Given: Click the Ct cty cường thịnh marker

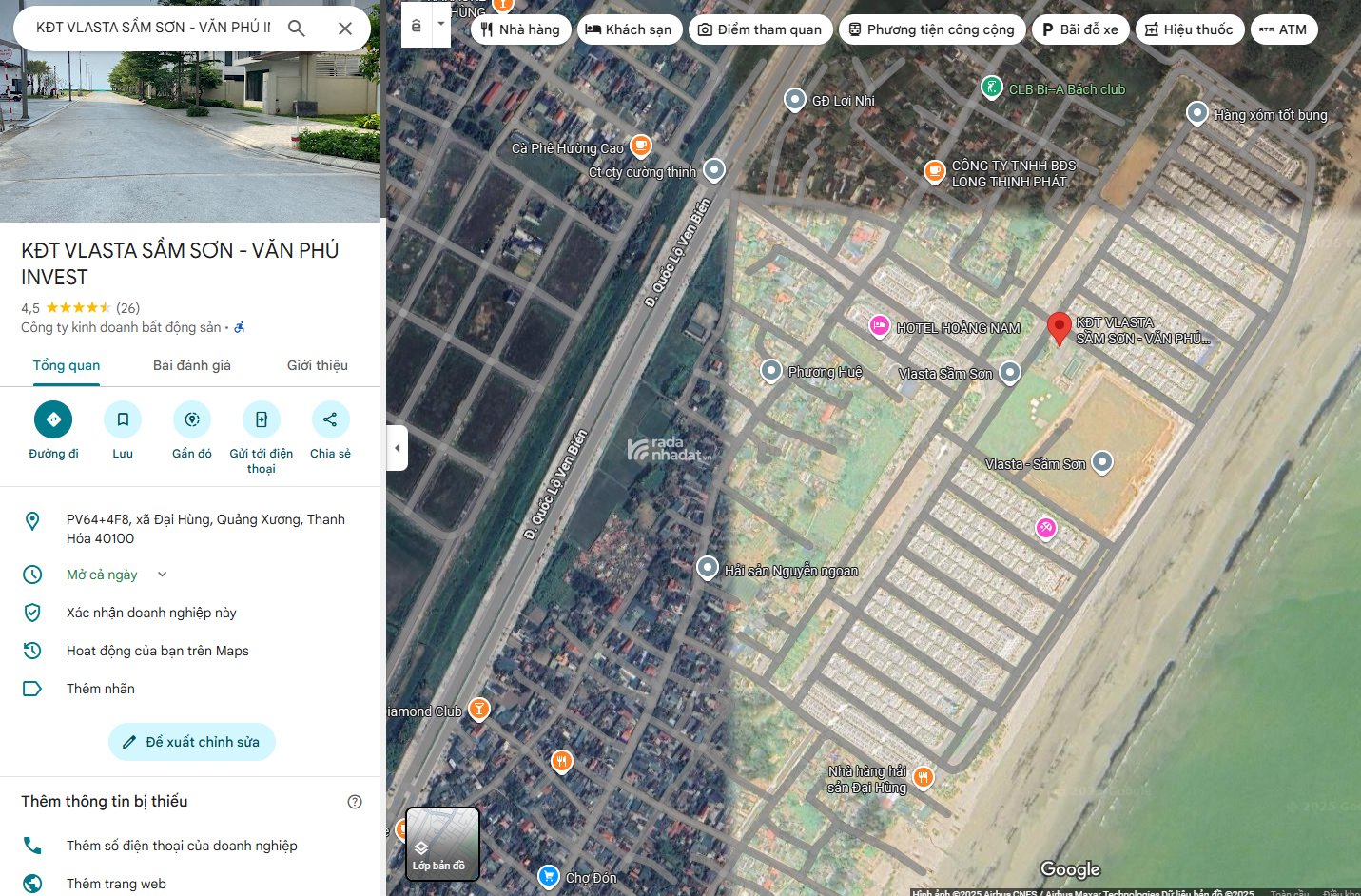Looking at the screenshot, I should tap(714, 169).
